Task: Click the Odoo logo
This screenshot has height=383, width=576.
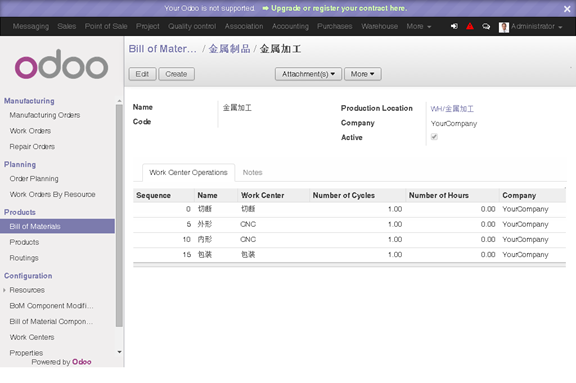Action: click(61, 64)
